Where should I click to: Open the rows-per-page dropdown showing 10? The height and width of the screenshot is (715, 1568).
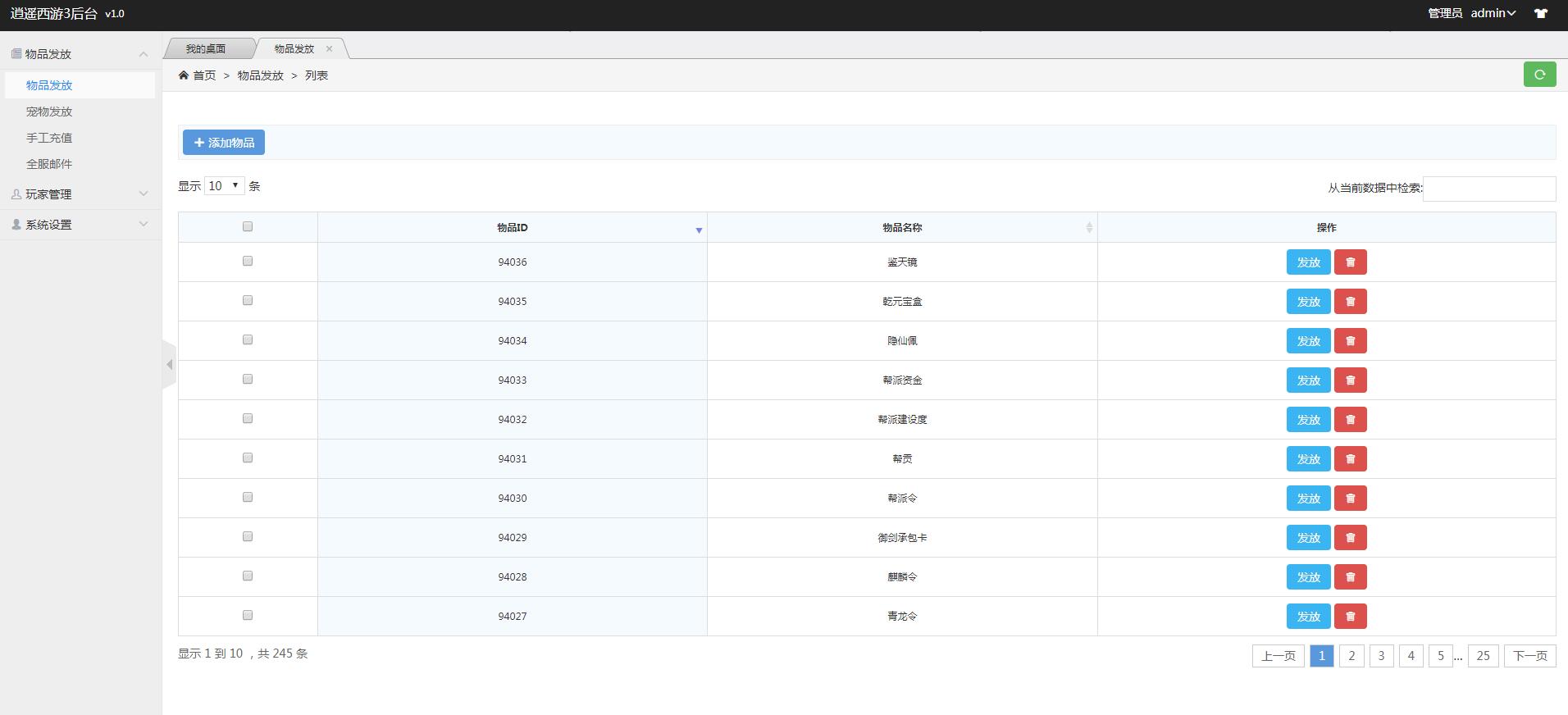tap(224, 186)
